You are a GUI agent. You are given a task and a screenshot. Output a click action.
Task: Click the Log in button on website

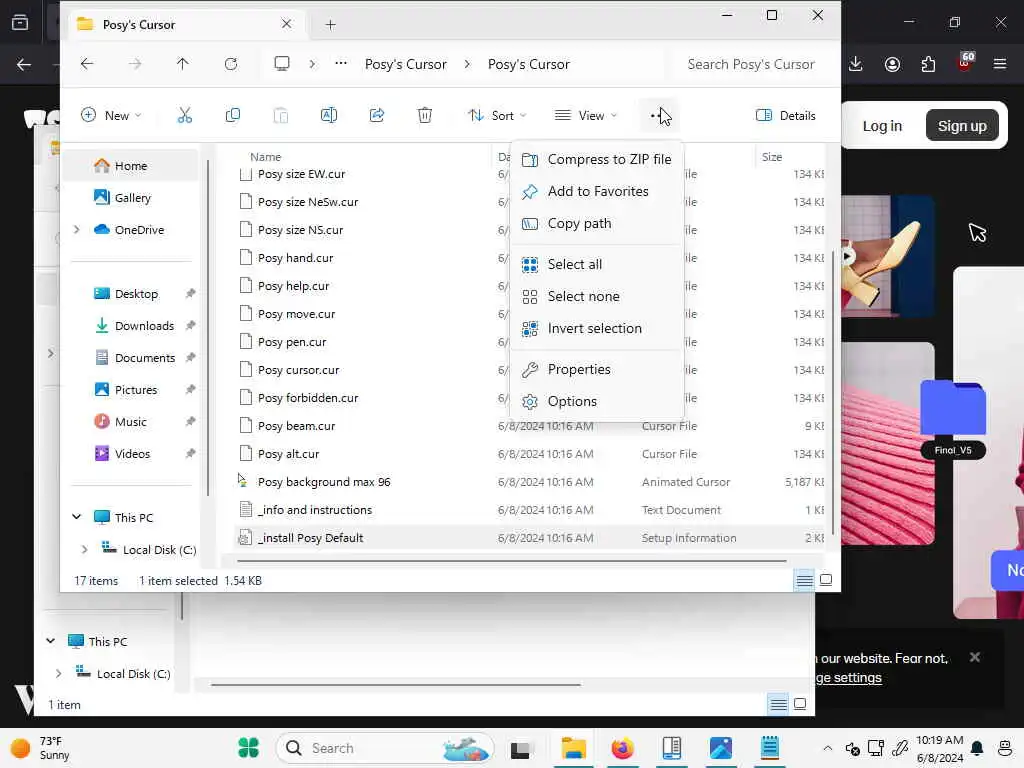[x=882, y=126]
